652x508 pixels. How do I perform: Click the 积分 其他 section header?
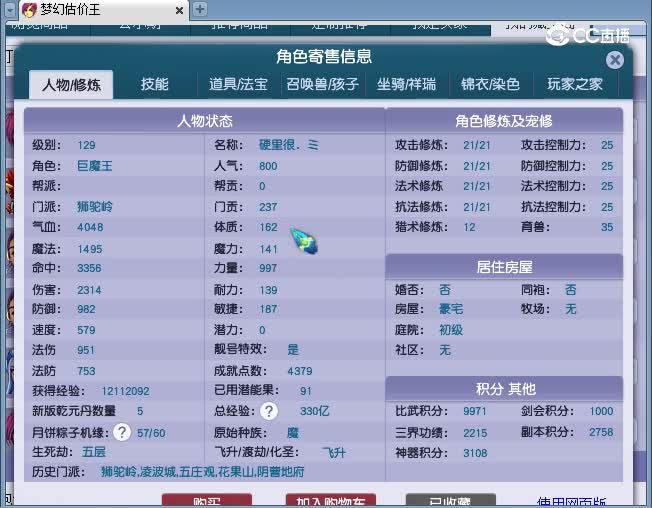tap(504, 389)
